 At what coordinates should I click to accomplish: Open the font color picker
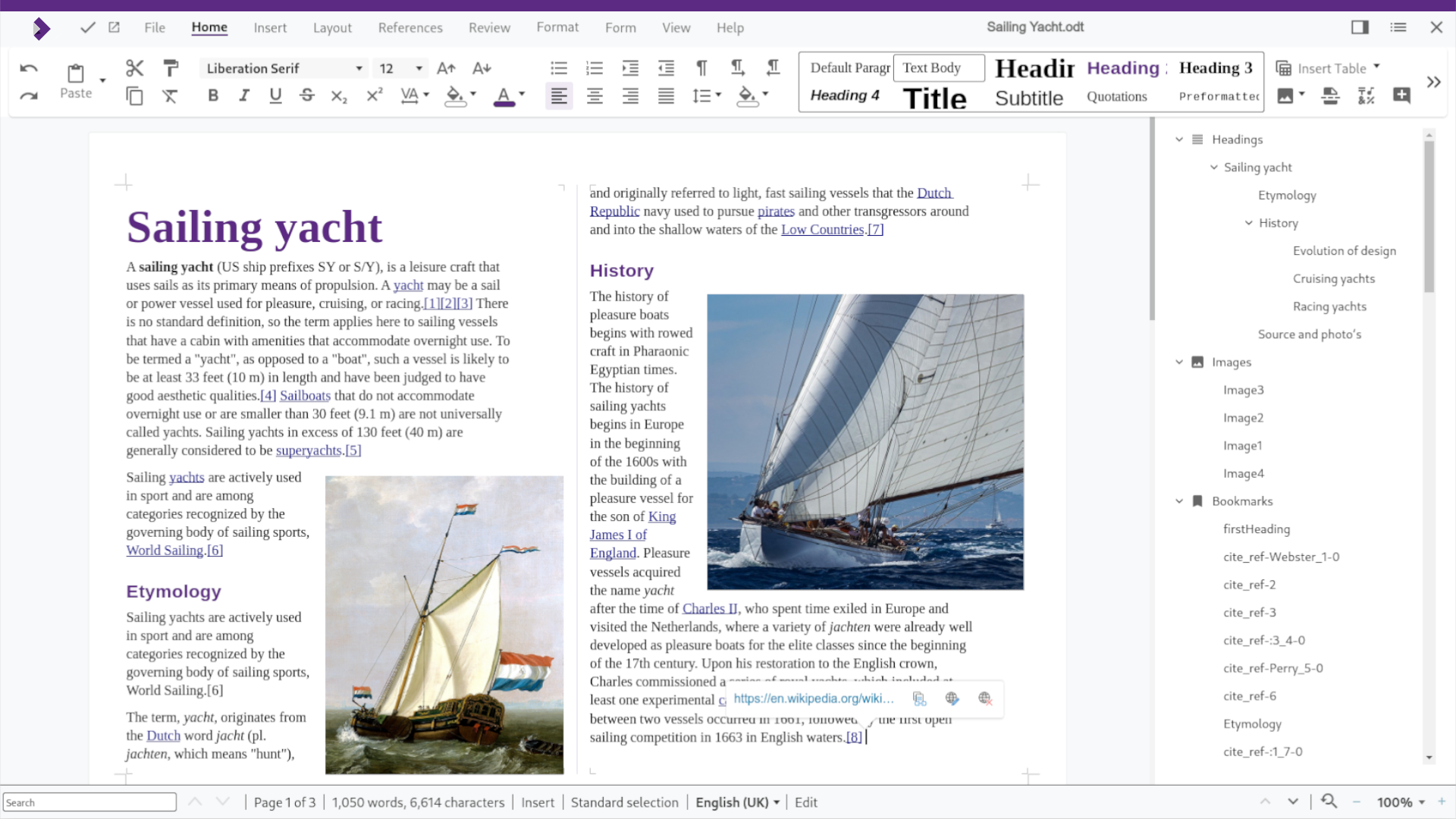click(x=520, y=96)
